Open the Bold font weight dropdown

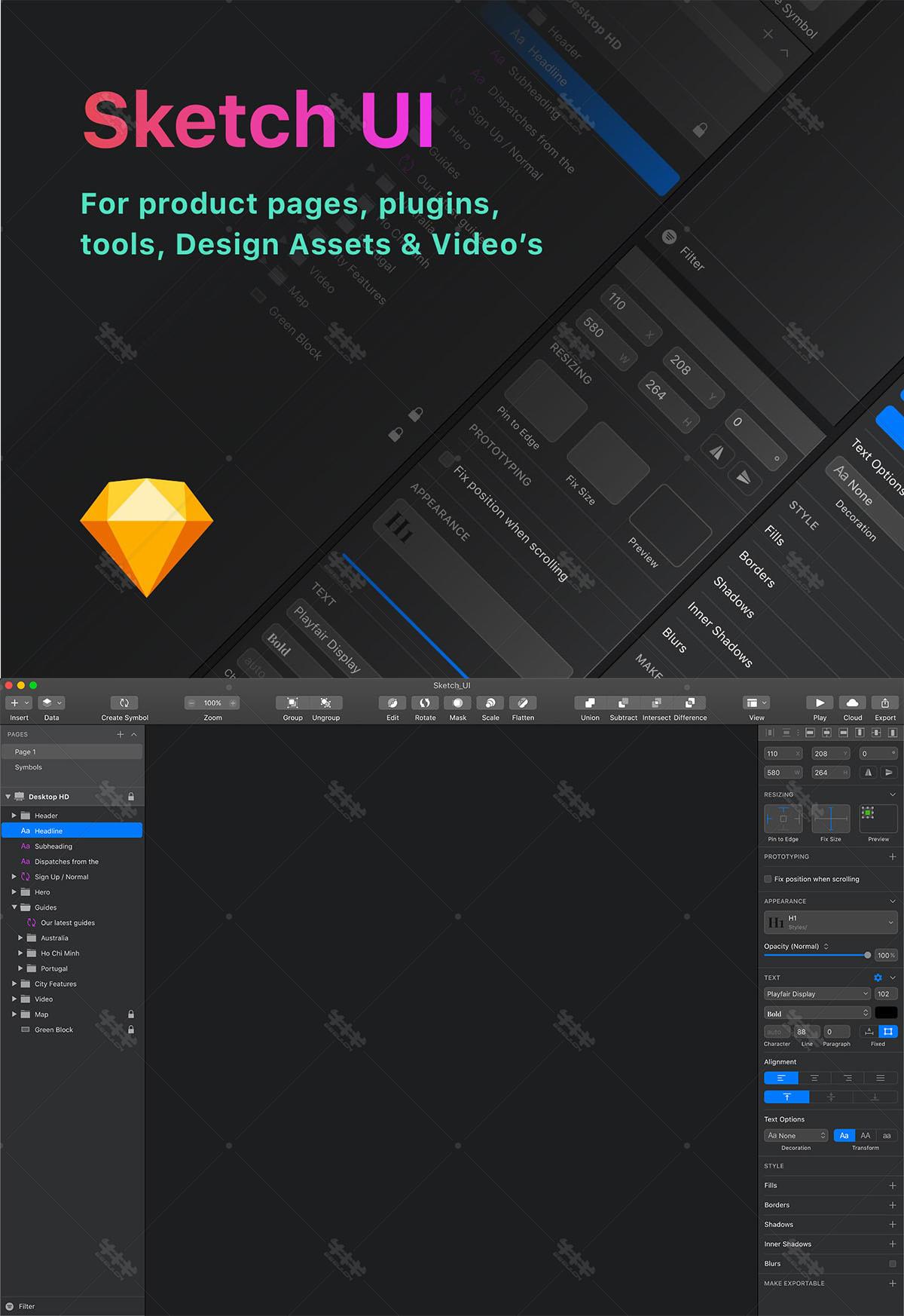point(817,1013)
